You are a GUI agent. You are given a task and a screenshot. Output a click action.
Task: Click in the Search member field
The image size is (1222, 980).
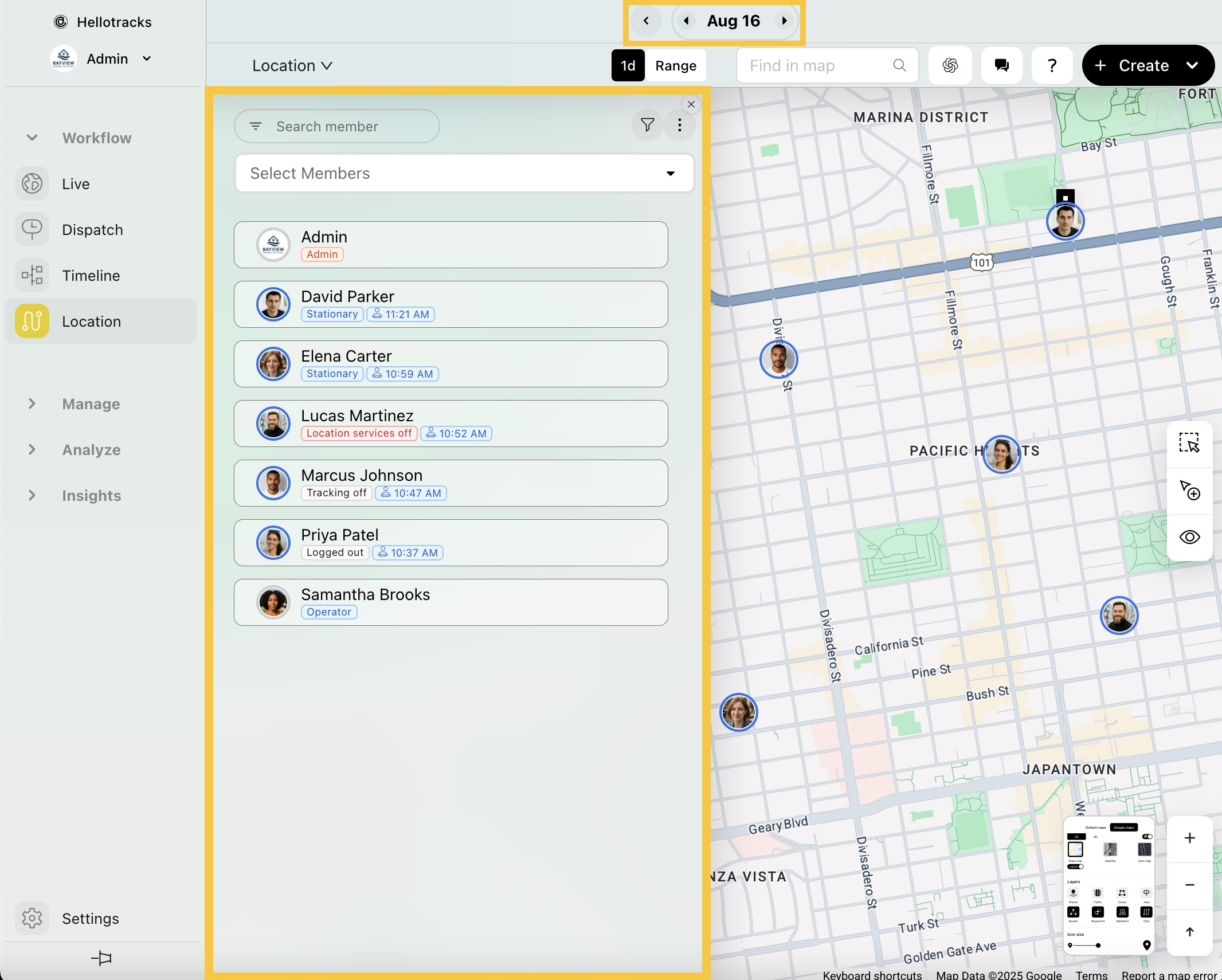(x=337, y=126)
